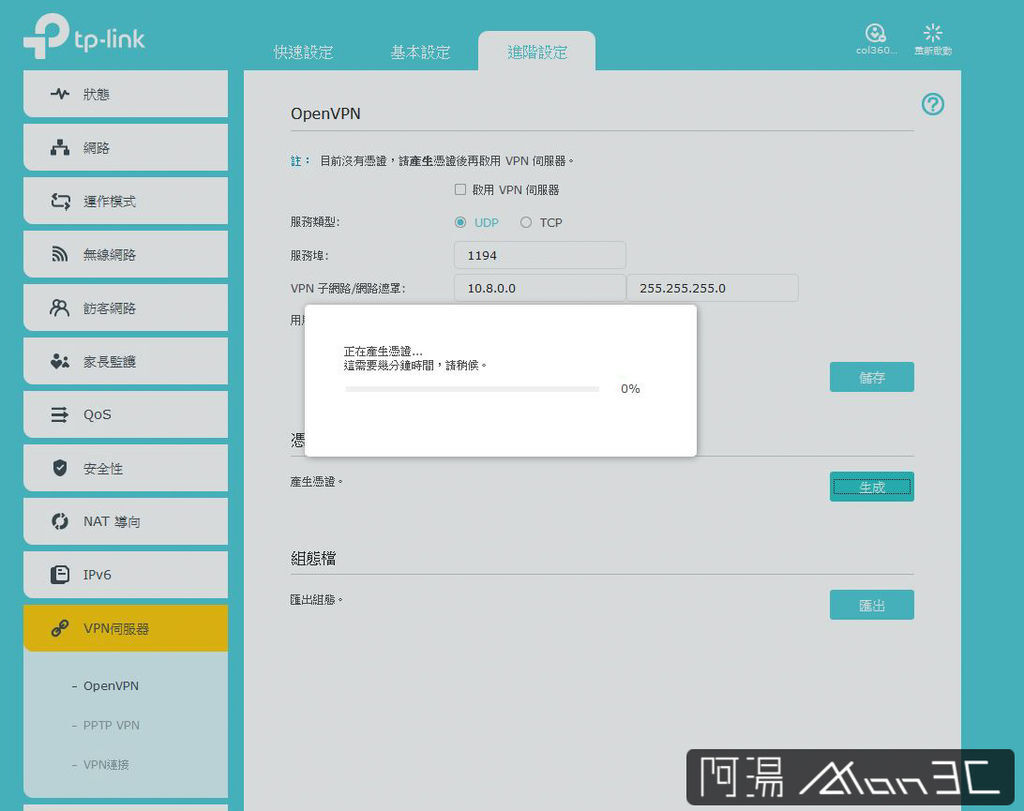Open the 運作模式 sidebar menu
The image size is (1024, 811).
125,201
